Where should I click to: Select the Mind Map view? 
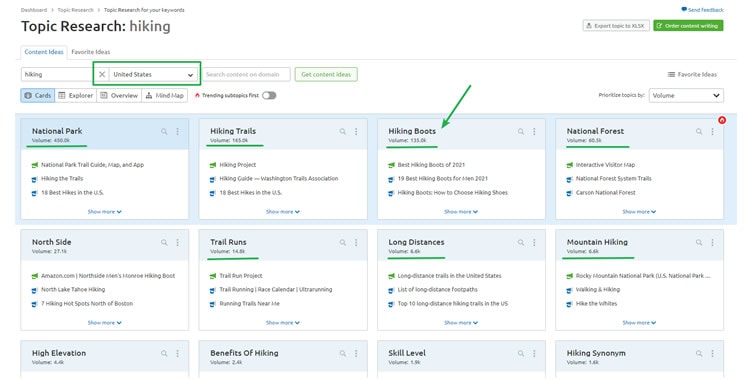point(165,95)
